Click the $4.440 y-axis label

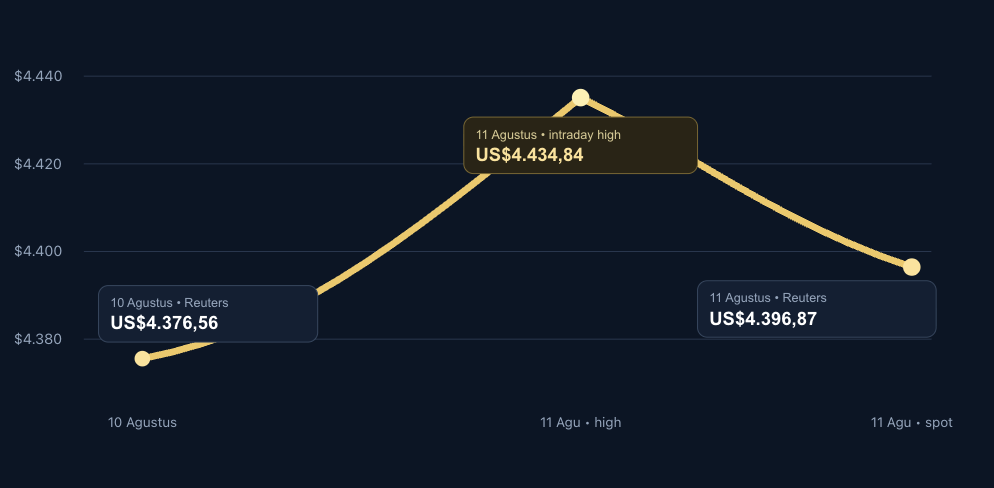pyautogui.click(x=38, y=77)
